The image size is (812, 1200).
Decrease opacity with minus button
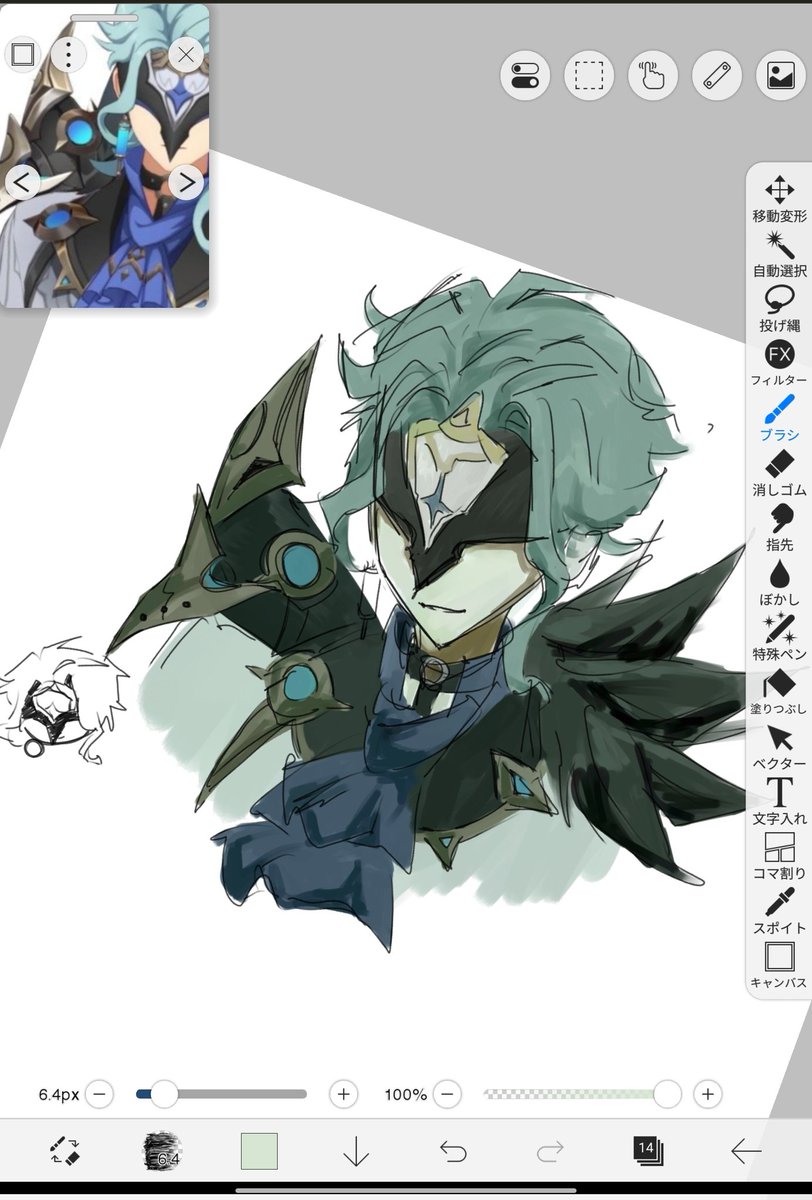[x=449, y=1094]
